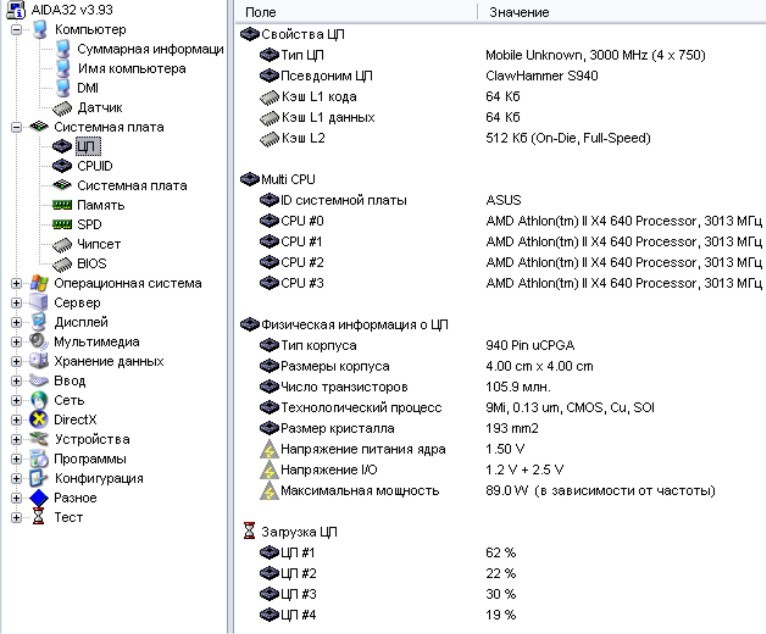Viewport: 766px width, 634px height.
Task: Select Память in the tree
Action: tap(100, 205)
